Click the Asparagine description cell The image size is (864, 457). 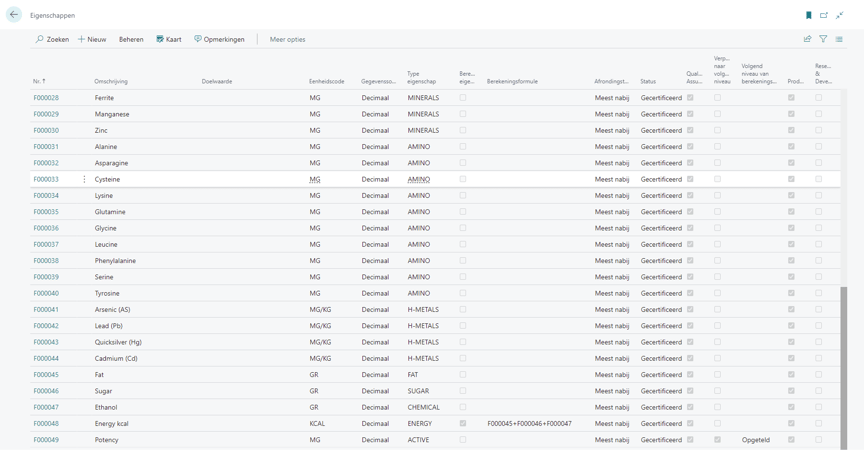coord(111,163)
